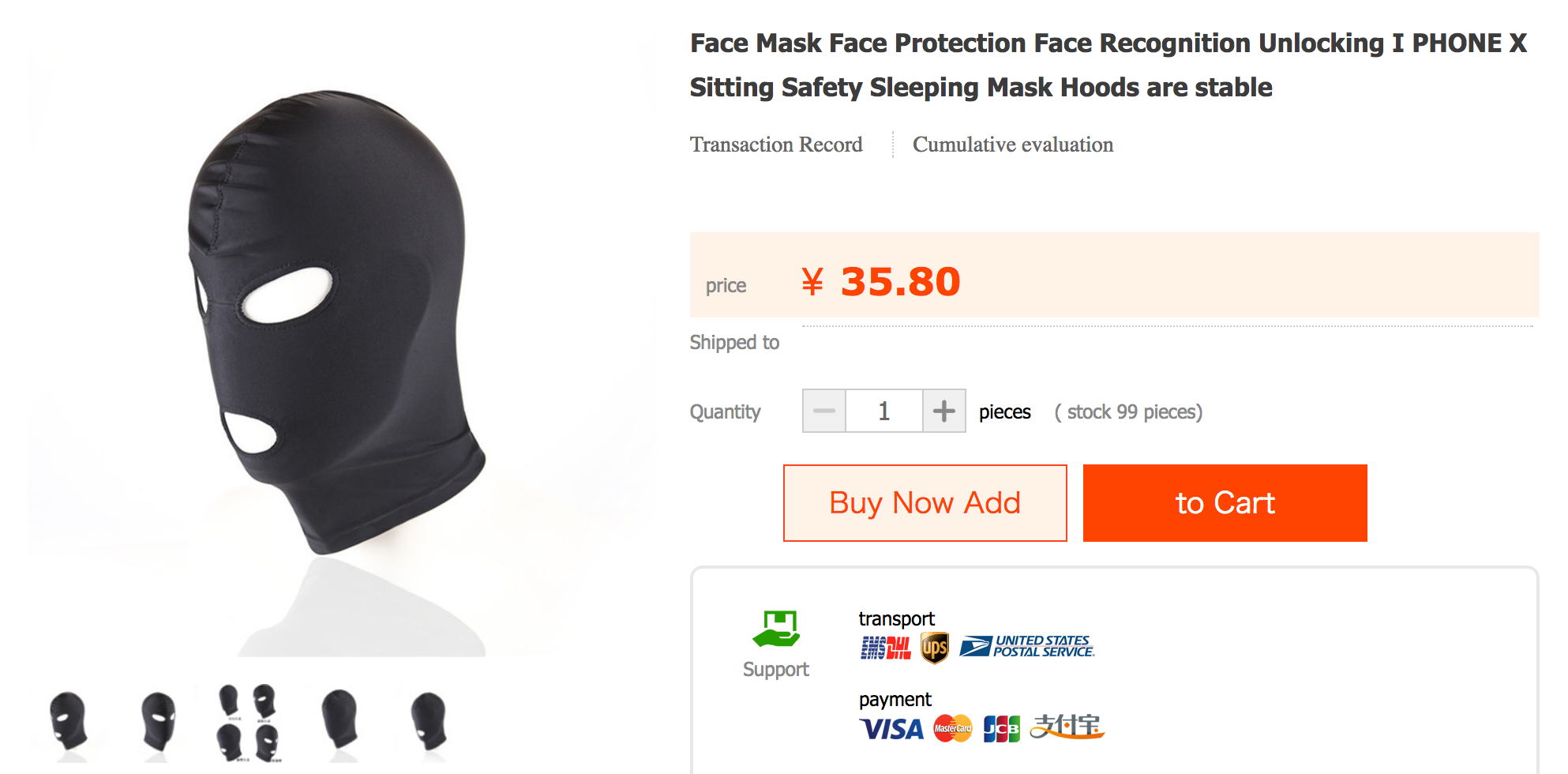Select the first mask thumbnail
This screenshot has width=1568, height=774.
(69, 723)
